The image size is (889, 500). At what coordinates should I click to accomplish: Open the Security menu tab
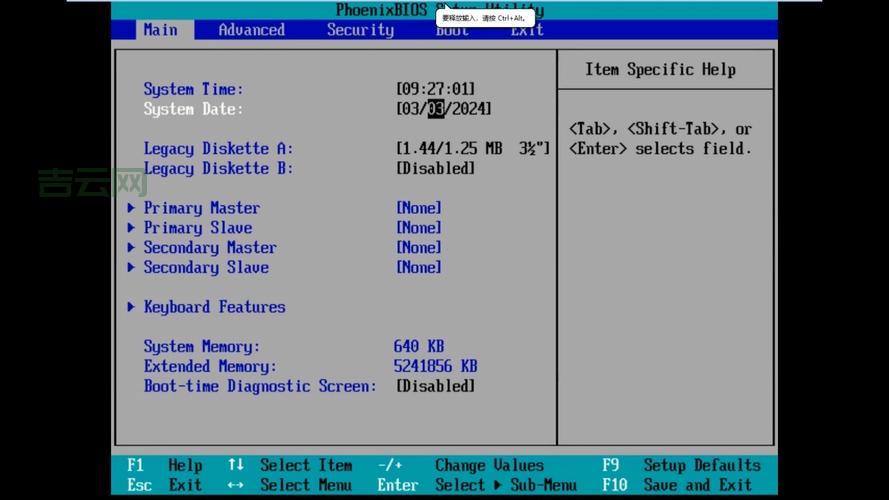[x=360, y=30]
